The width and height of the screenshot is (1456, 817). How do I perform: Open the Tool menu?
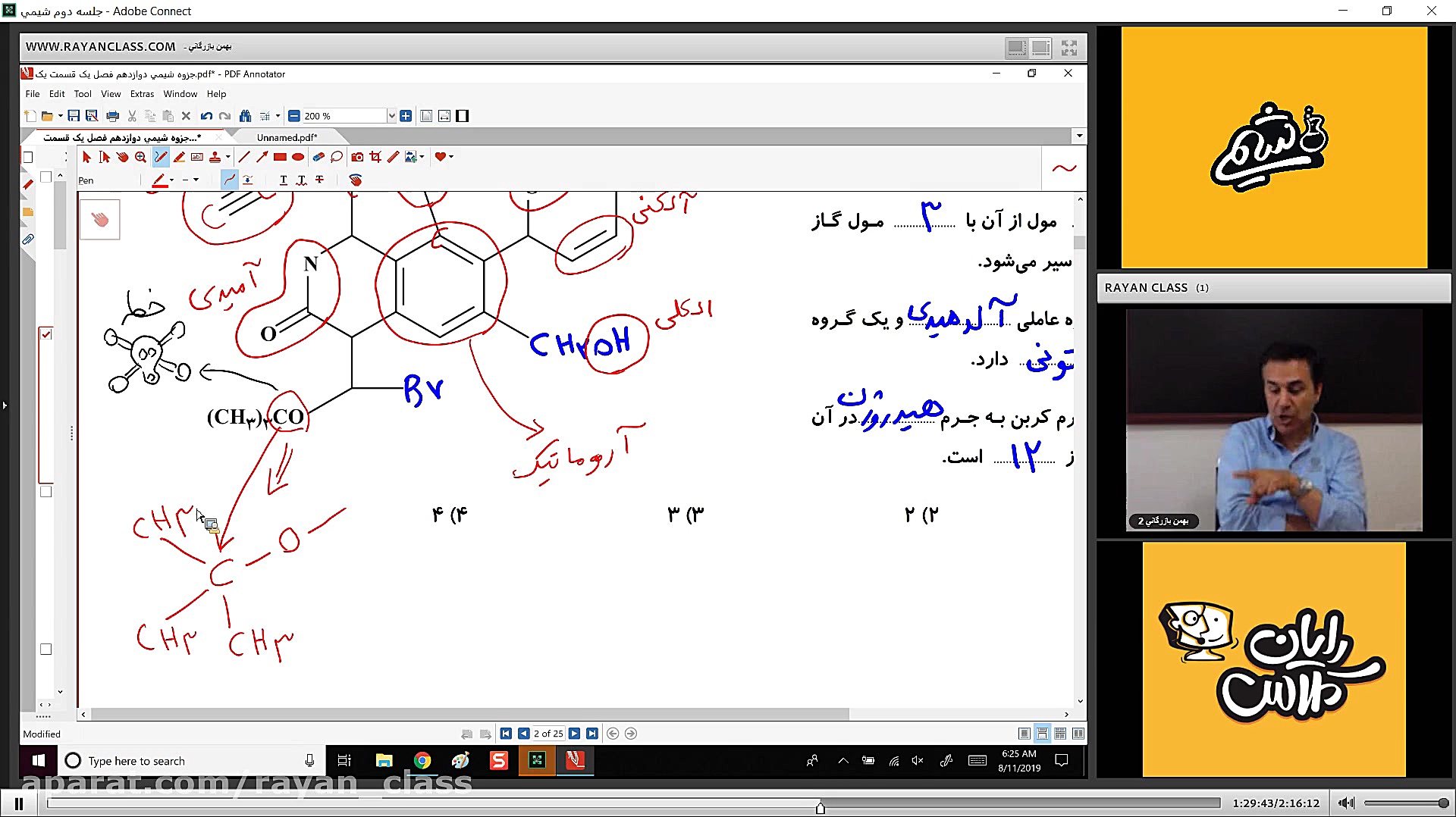pyautogui.click(x=83, y=94)
